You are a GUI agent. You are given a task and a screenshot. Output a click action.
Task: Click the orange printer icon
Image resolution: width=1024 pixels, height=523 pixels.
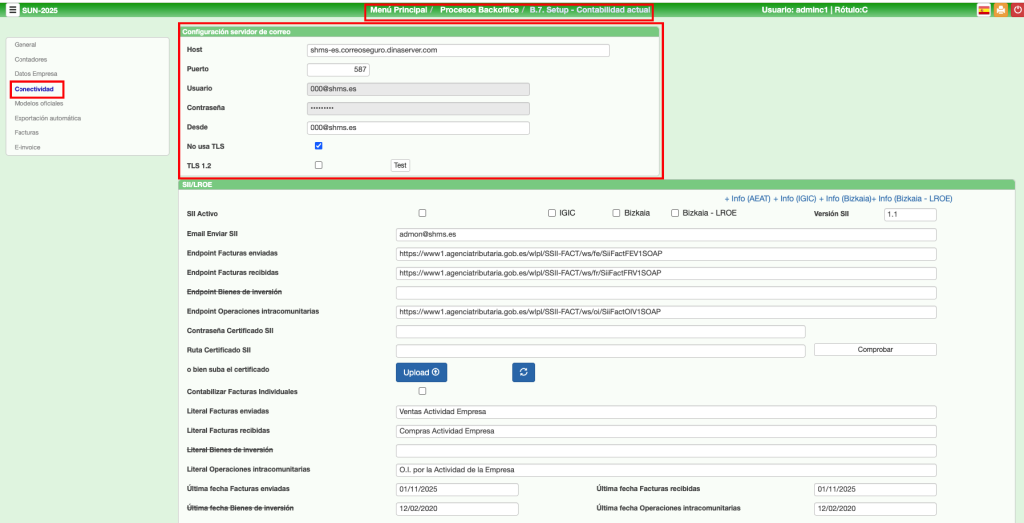pyautogui.click(x=1000, y=10)
